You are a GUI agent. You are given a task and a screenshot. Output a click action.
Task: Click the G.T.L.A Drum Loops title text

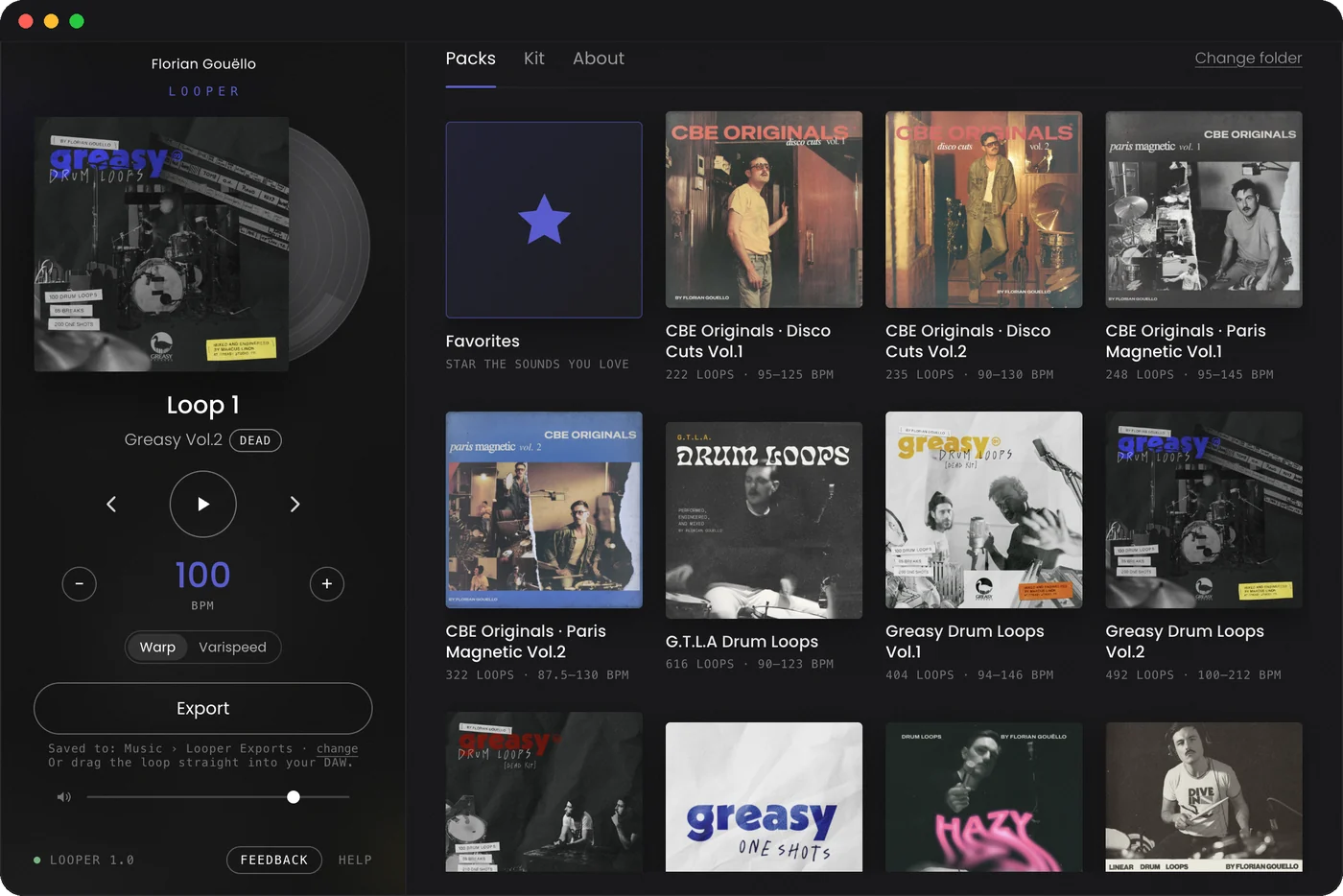[742, 642]
